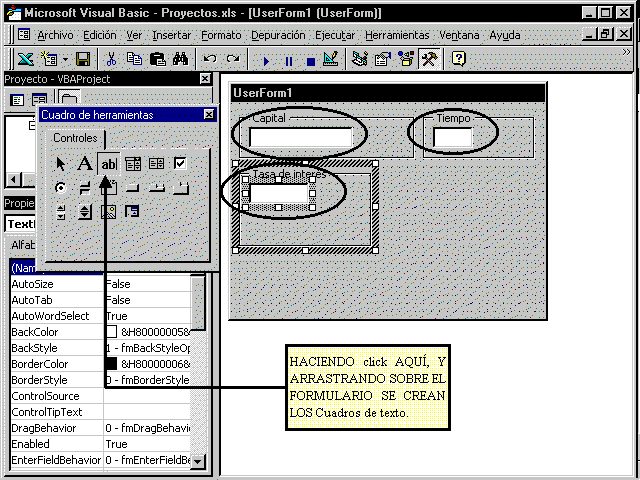Select the OptionButton control tool
The image size is (640, 480).
tap(60, 188)
